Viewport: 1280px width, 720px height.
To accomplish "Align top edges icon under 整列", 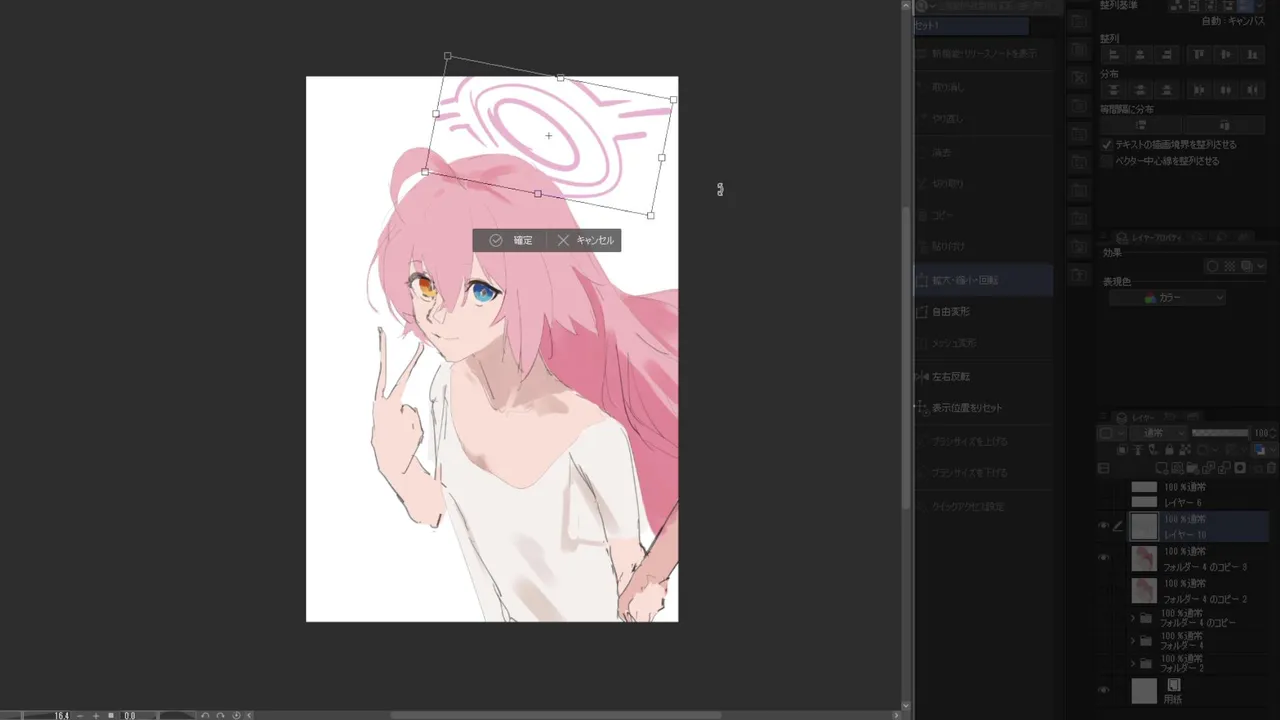I will pyautogui.click(x=1198, y=55).
